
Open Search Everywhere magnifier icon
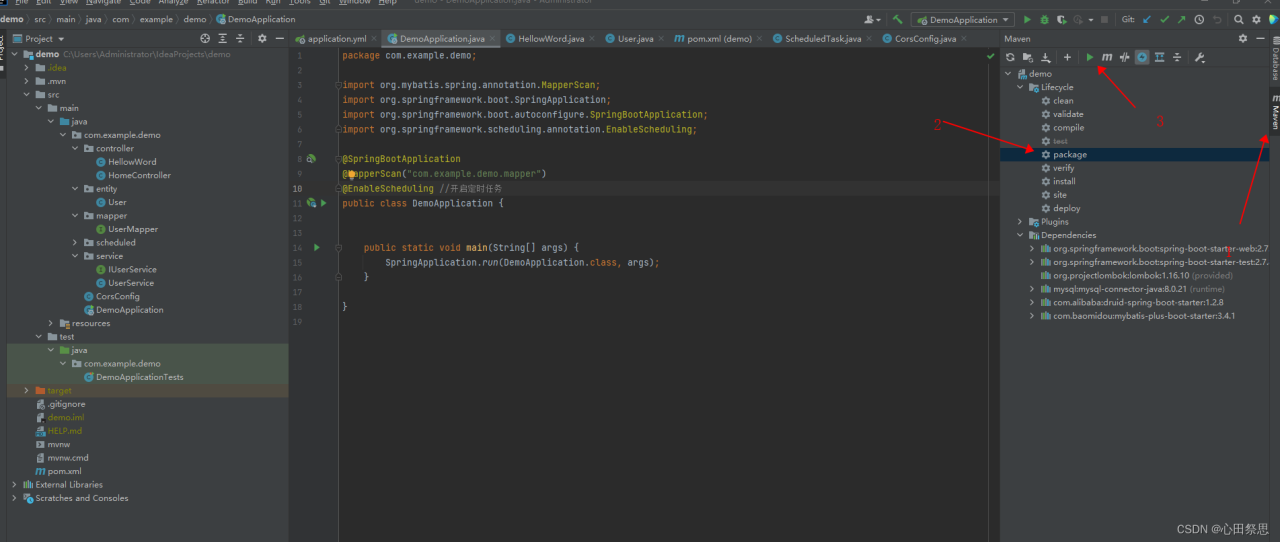pyautogui.click(x=1238, y=19)
